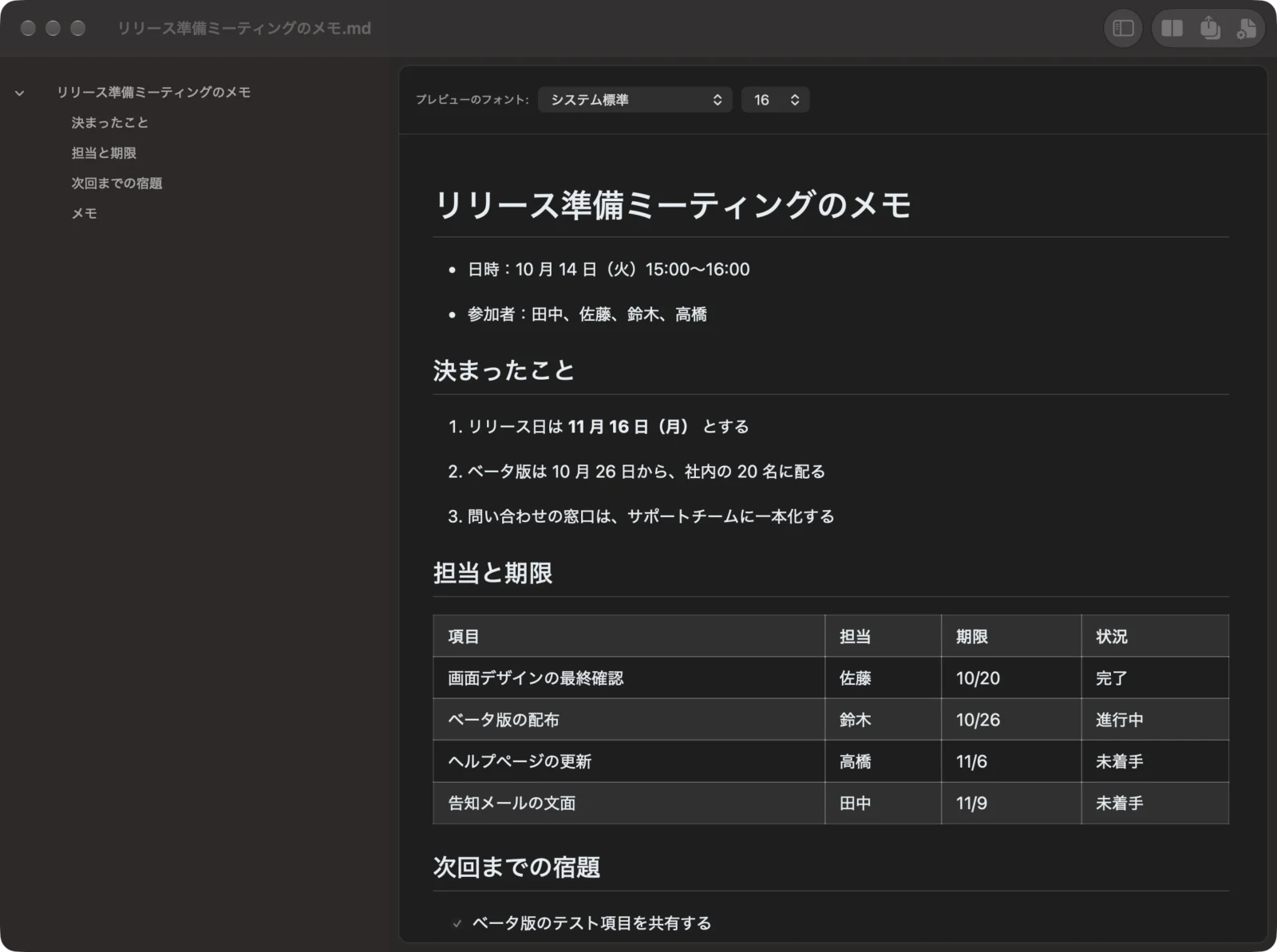Jump to 担当と期限 in the outline

click(104, 153)
